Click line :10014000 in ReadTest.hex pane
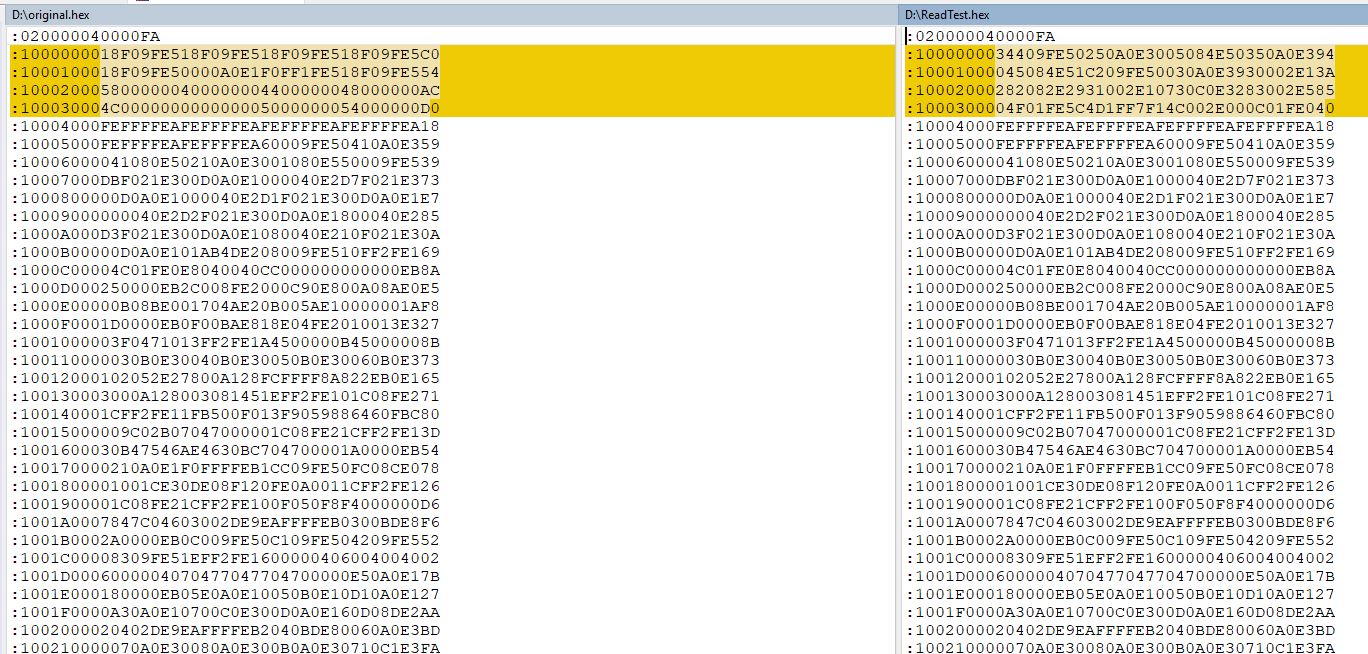 (x=1121, y=414)
